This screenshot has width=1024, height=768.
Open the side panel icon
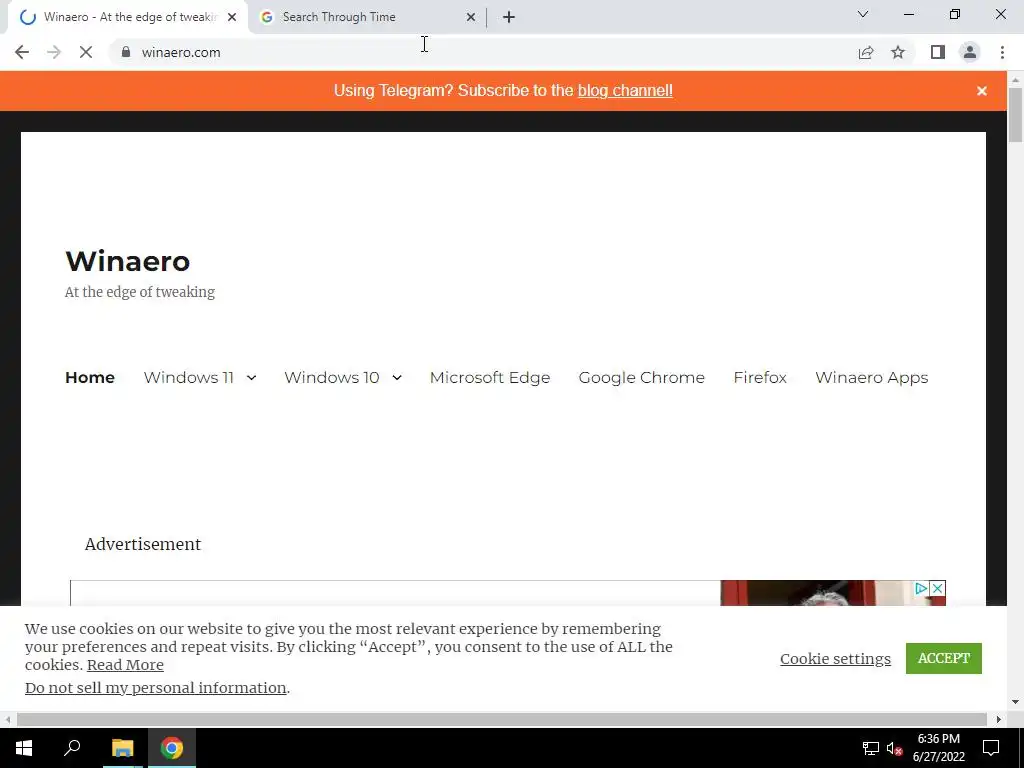click(x=938, y=52)
